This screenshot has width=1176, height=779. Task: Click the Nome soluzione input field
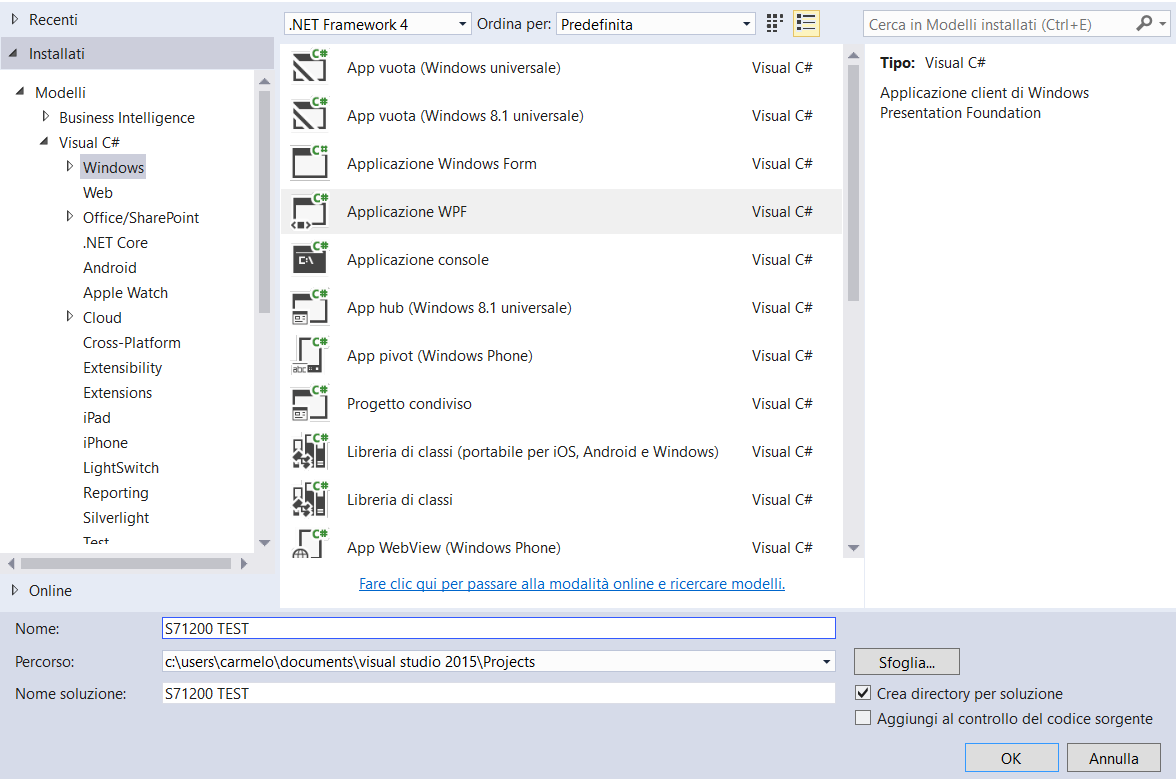(x=499, y=694)
